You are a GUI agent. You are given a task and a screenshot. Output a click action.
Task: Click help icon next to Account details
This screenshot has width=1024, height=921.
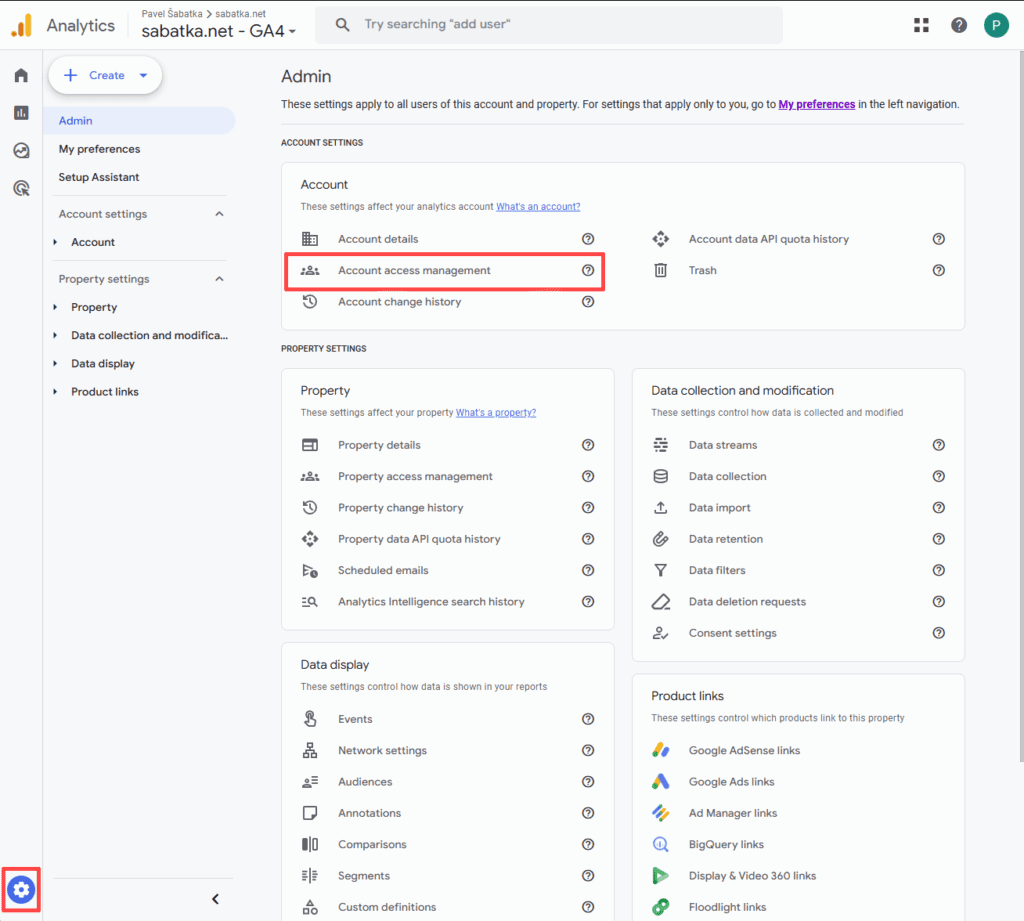click(588, 239)
